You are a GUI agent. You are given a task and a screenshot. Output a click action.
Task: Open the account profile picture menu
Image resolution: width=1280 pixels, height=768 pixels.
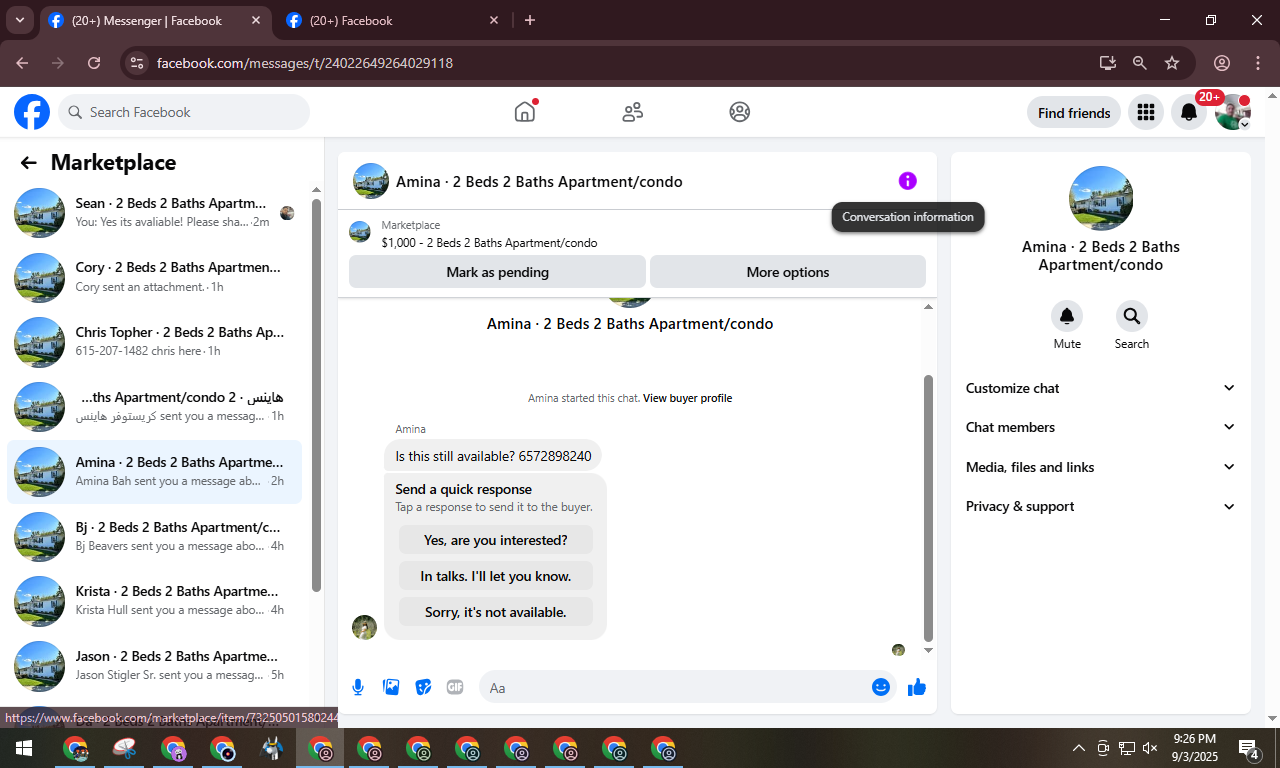pyautogui.click(x=1233, y=113)
